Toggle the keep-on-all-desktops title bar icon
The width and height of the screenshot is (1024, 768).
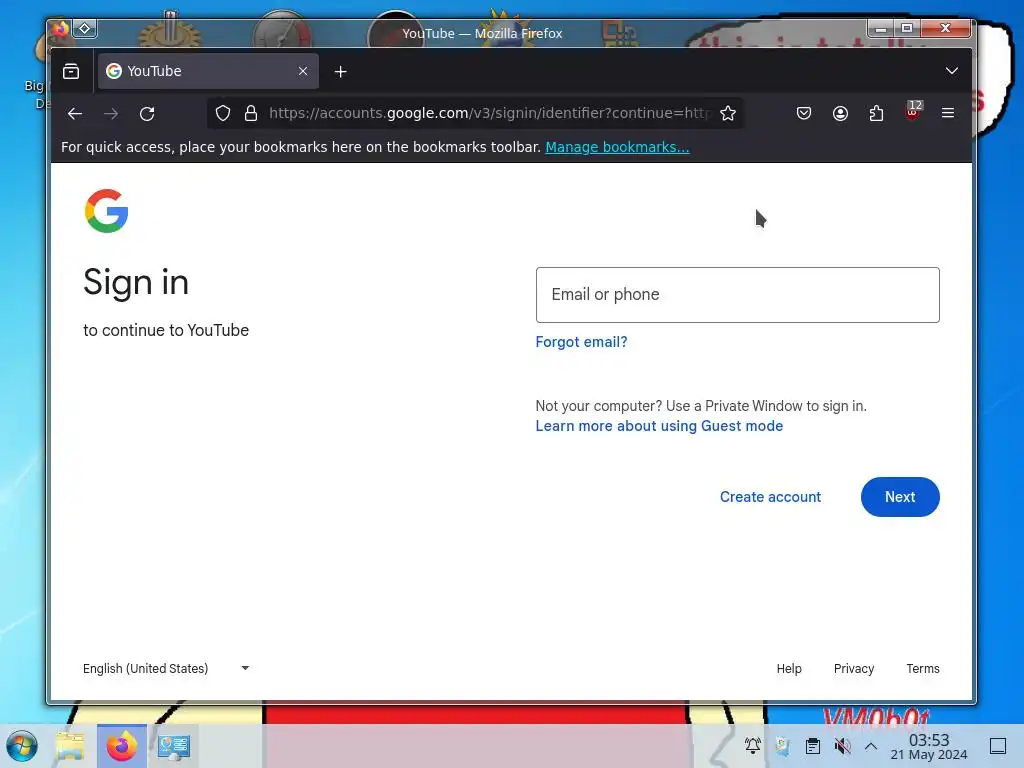(85, 29)
